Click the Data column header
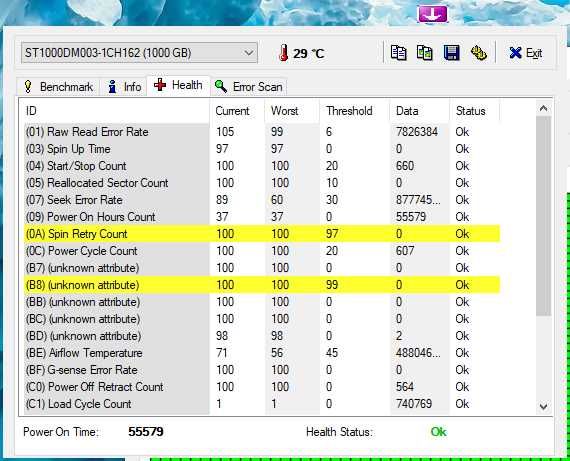 coord(420,111)
